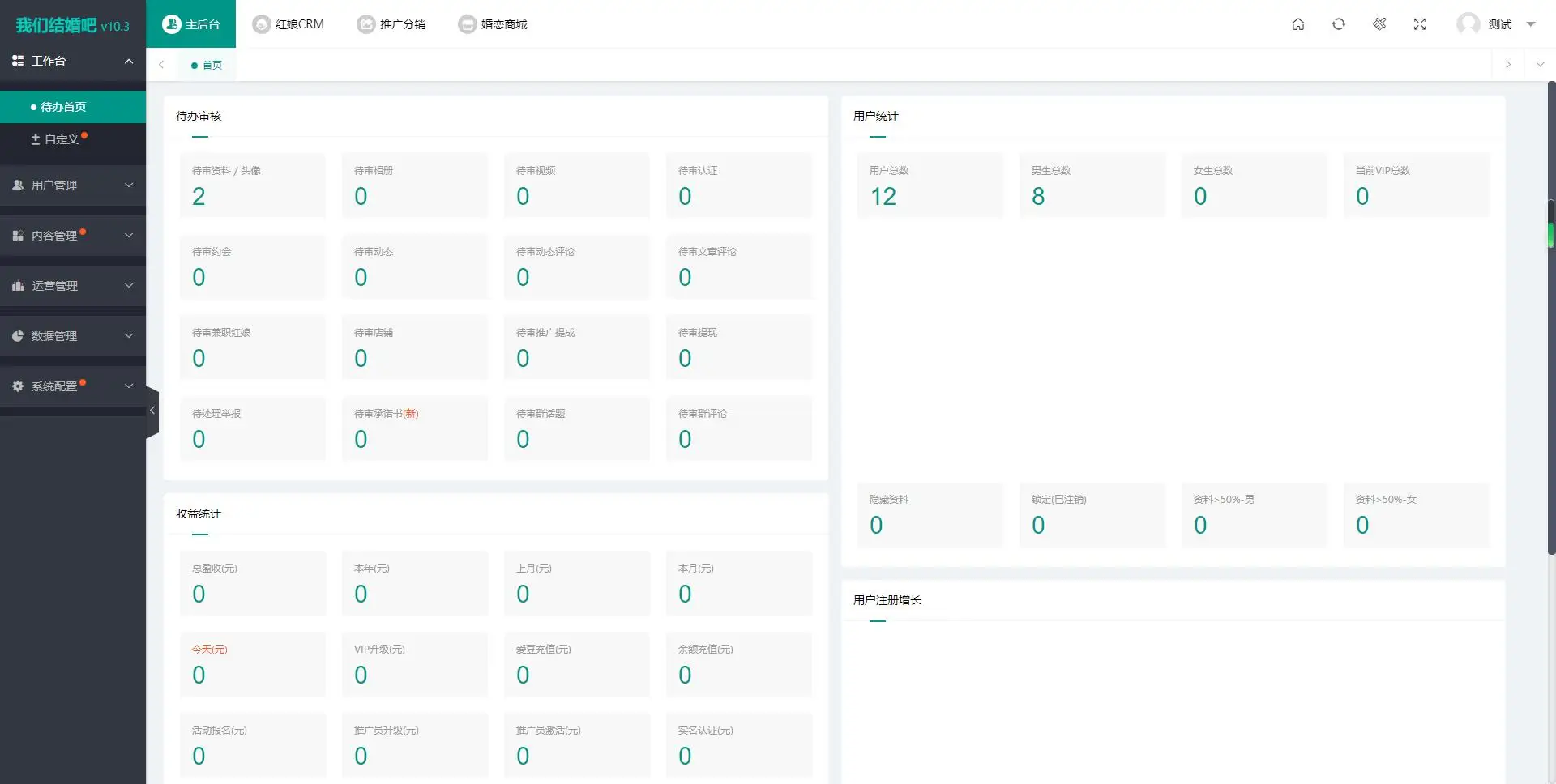The height and width of the screenshot is (784, 1556).
Task: Select 自定义 in sidebar
Action: pyautogui.click(x=61, y=139)
